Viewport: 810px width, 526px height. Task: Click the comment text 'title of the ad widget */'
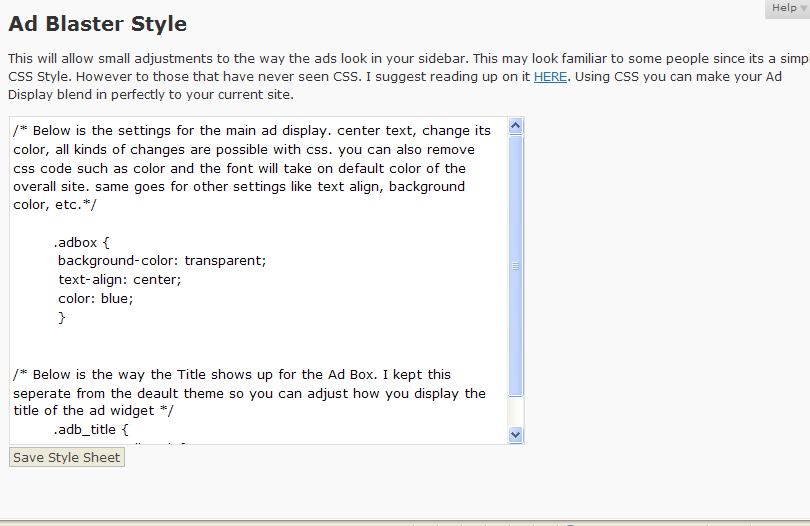coord(94,411)
